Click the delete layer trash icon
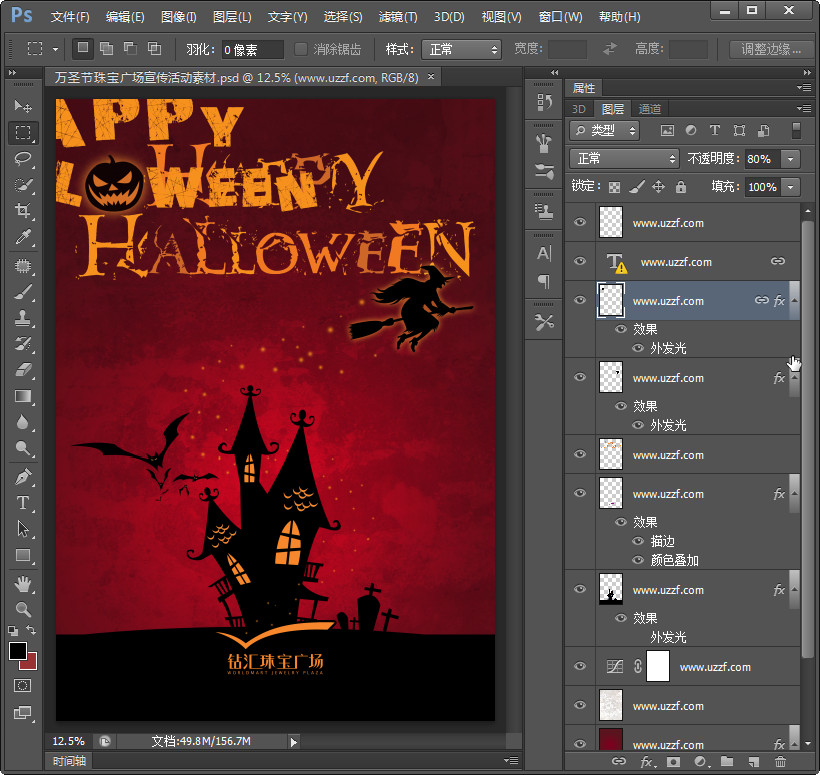Screen dimensions: 820x775 [780, 762]
